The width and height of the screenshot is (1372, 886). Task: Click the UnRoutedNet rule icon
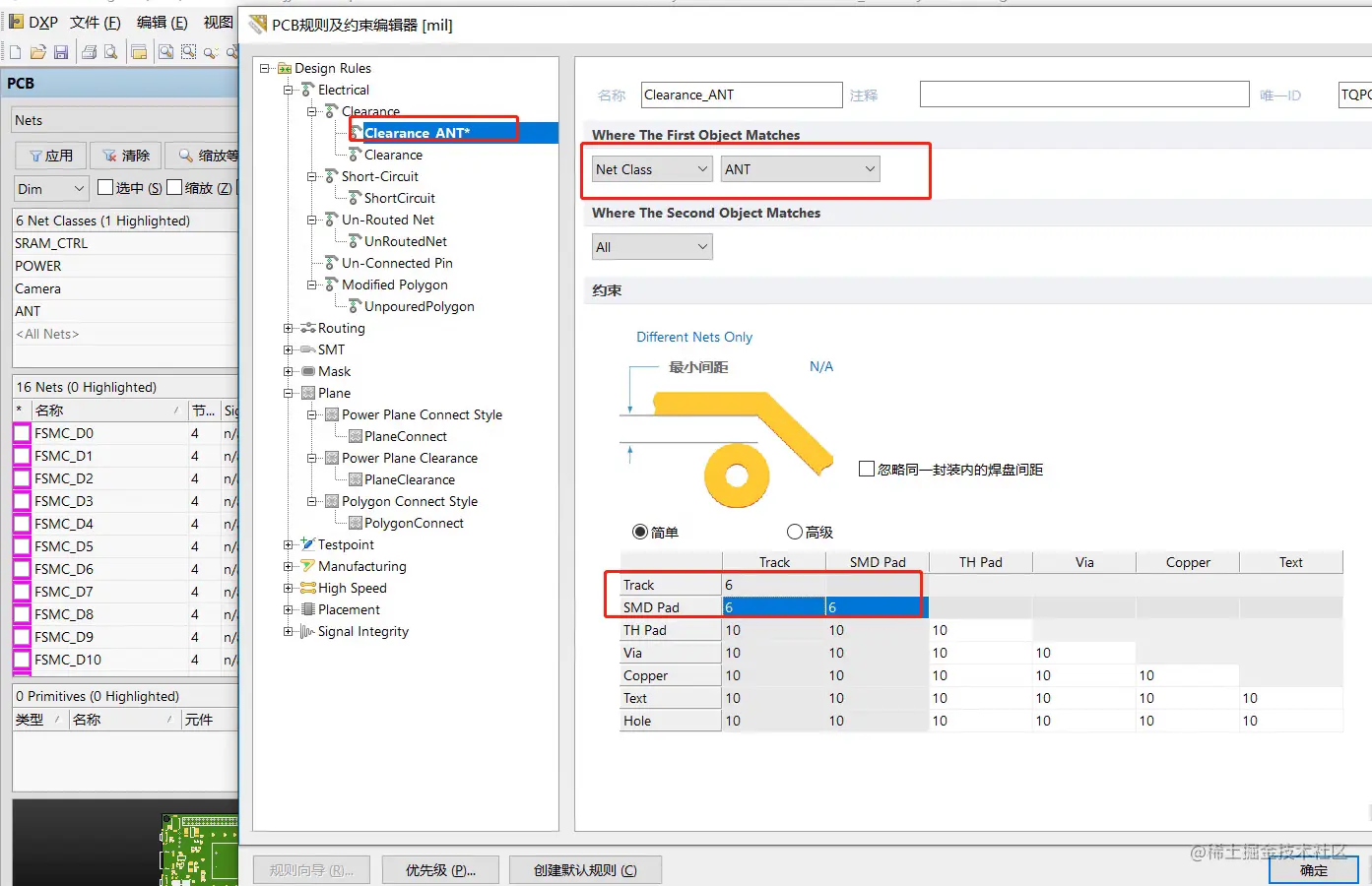(356, 241)
